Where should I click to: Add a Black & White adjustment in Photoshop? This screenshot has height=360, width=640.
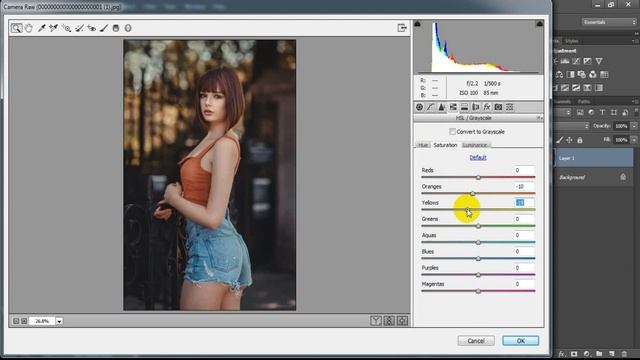(x=570, y=74)
